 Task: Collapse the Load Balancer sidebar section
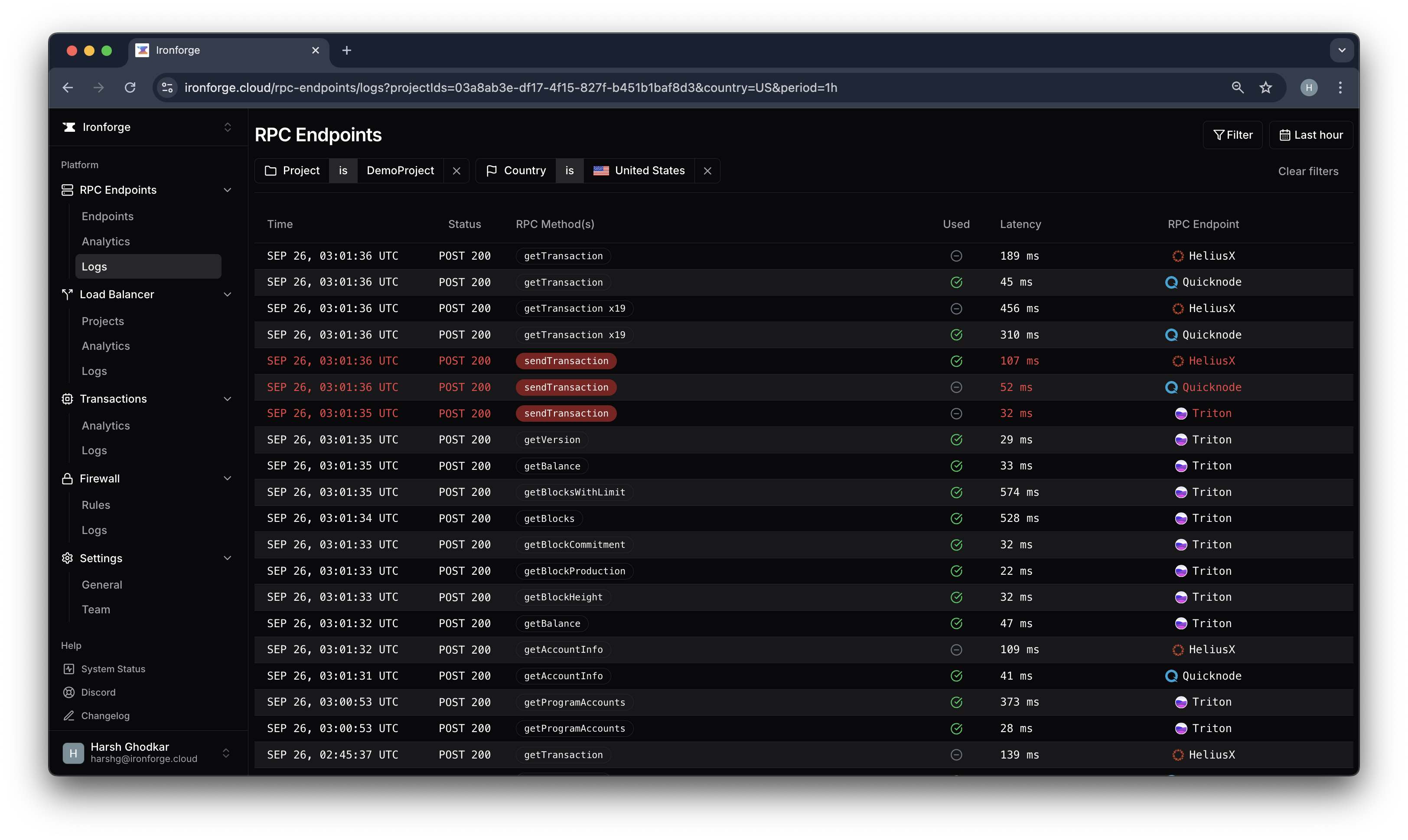click(227, 294)
